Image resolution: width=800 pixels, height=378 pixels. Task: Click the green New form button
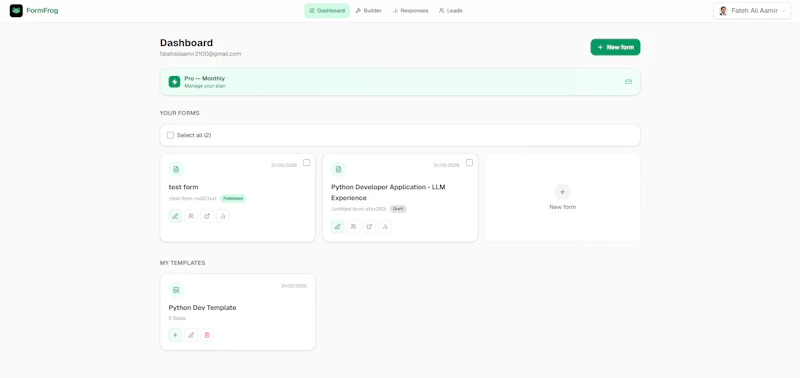click(x=615, y=47)
